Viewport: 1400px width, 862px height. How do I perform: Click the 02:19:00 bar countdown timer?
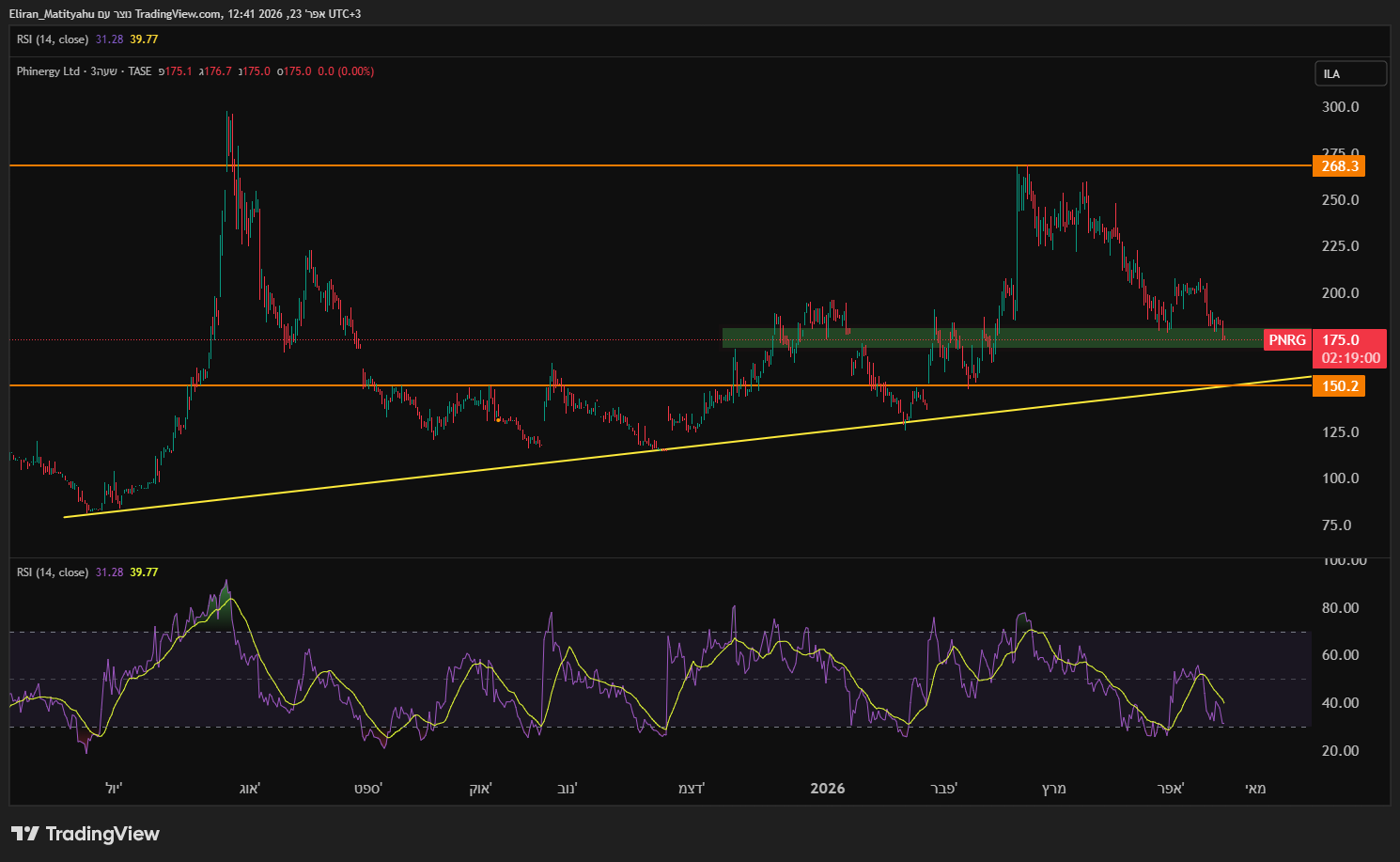coord(1350,358)
